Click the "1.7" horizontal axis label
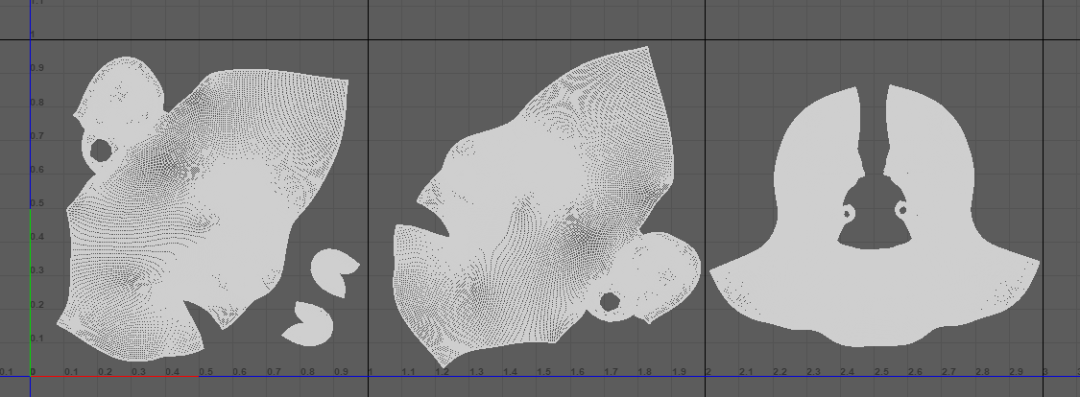1080x397 pixels. [611, 372]
